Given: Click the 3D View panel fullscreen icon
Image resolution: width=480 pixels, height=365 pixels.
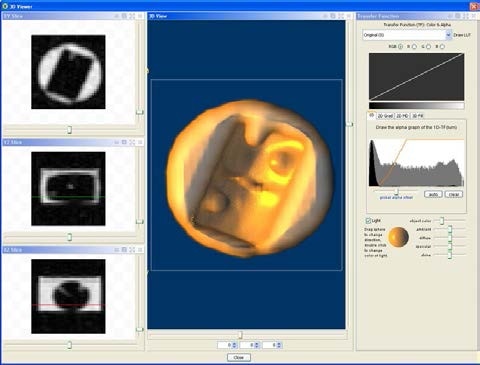Looking at the screenshot, I should coord(341,16).
